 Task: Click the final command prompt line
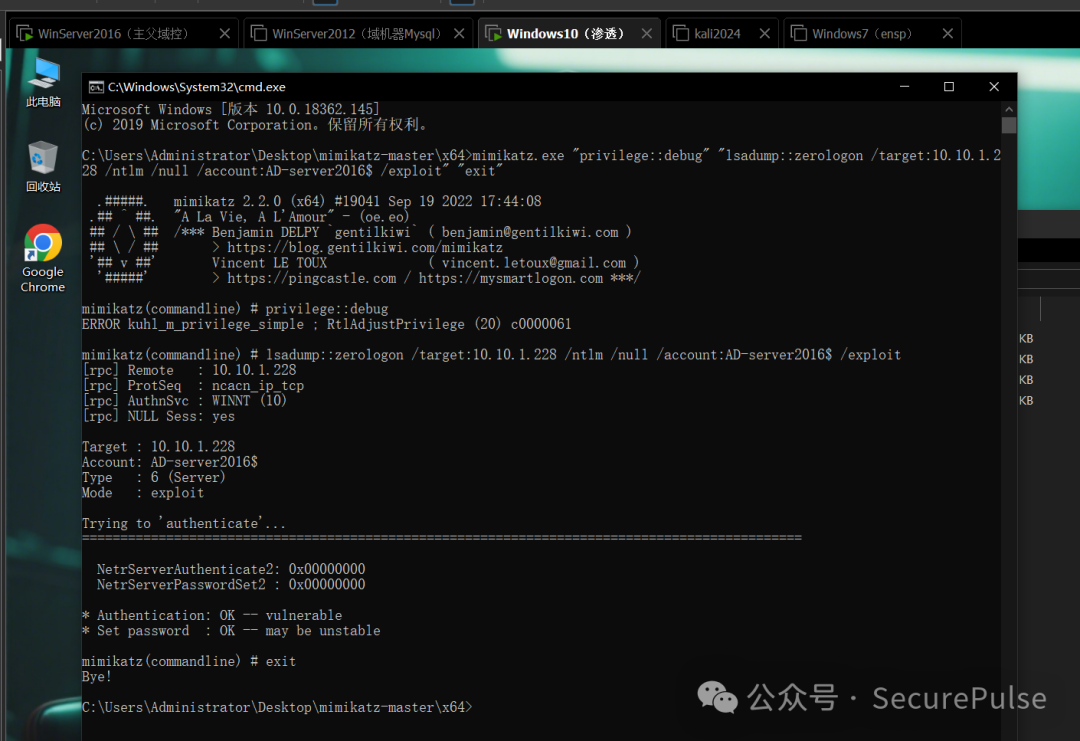tap(277, 707)
